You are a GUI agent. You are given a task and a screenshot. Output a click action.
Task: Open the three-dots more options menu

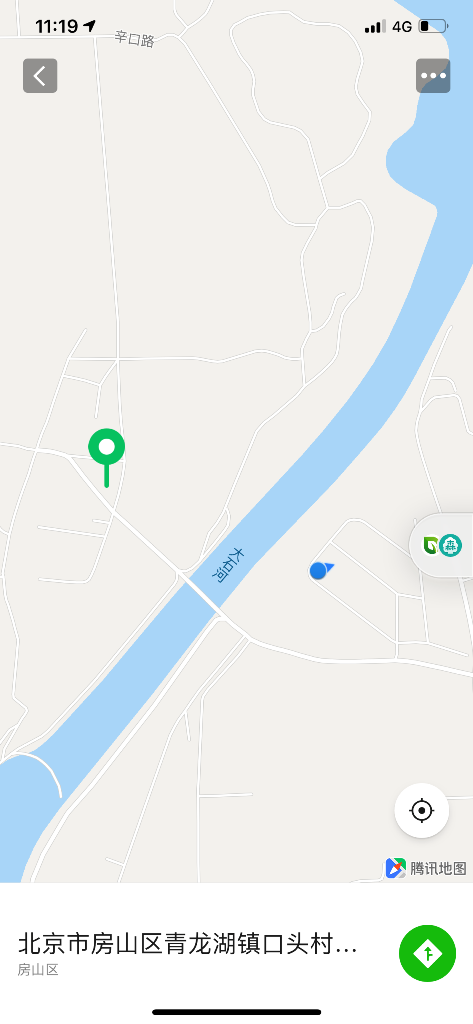[x=433, y=76]
